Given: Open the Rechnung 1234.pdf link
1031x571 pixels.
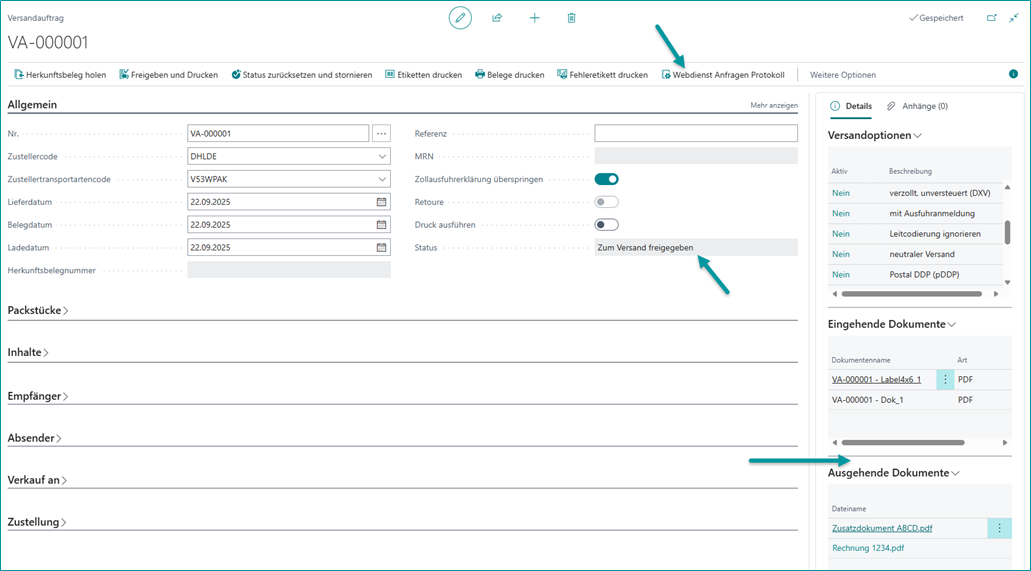Looking at the screenshot, I should coord(868,548).
